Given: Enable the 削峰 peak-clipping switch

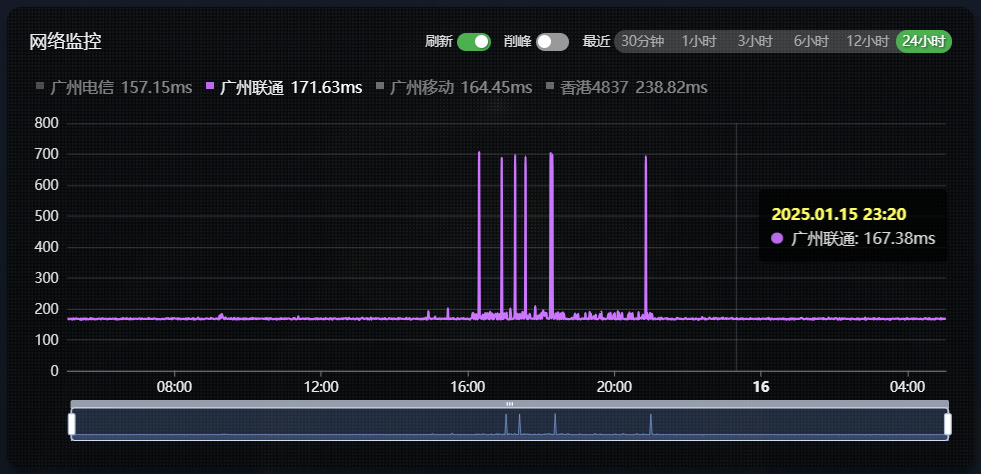Looking at the screenshot, I should [552, 41].
